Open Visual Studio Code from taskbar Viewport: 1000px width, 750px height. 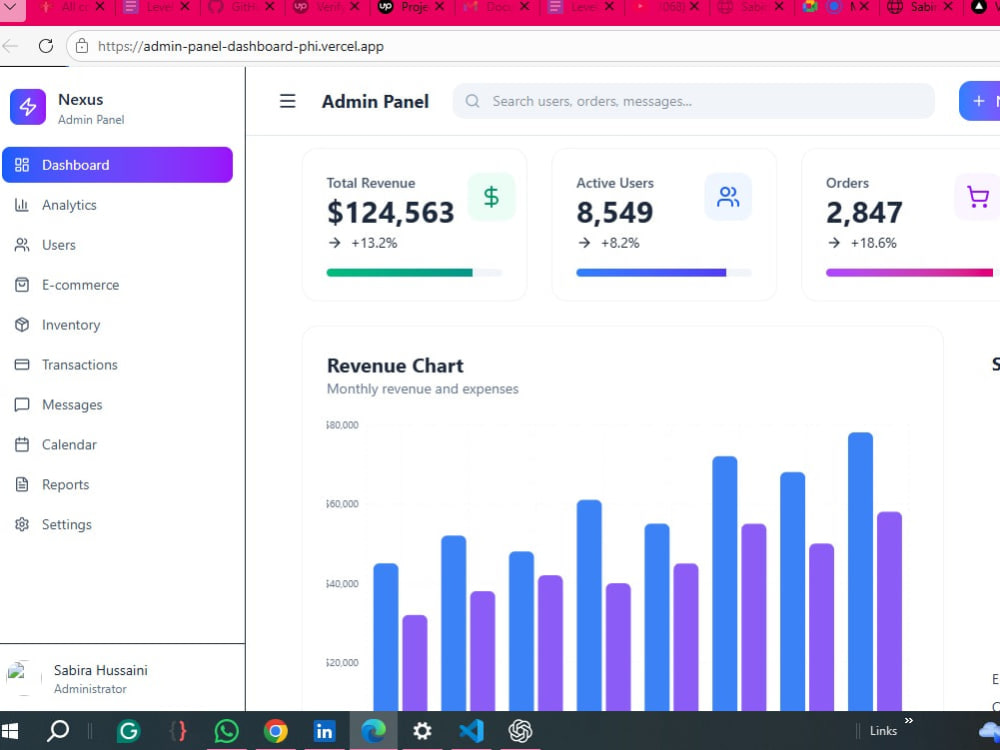point(471,731)
